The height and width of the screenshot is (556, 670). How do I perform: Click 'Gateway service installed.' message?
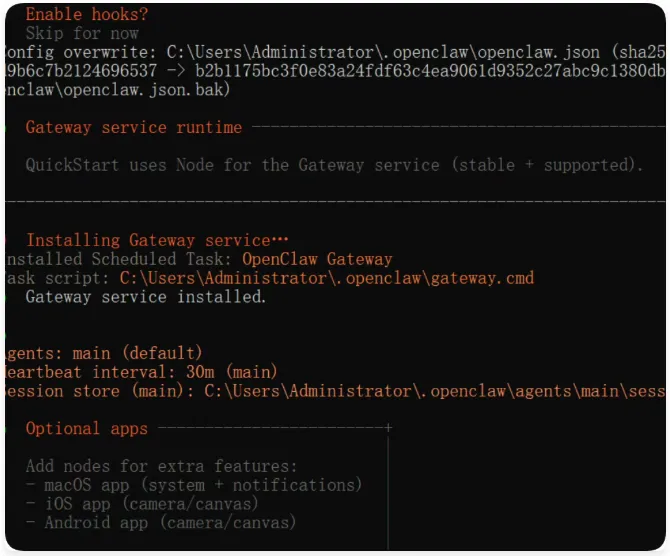[146, 297]
